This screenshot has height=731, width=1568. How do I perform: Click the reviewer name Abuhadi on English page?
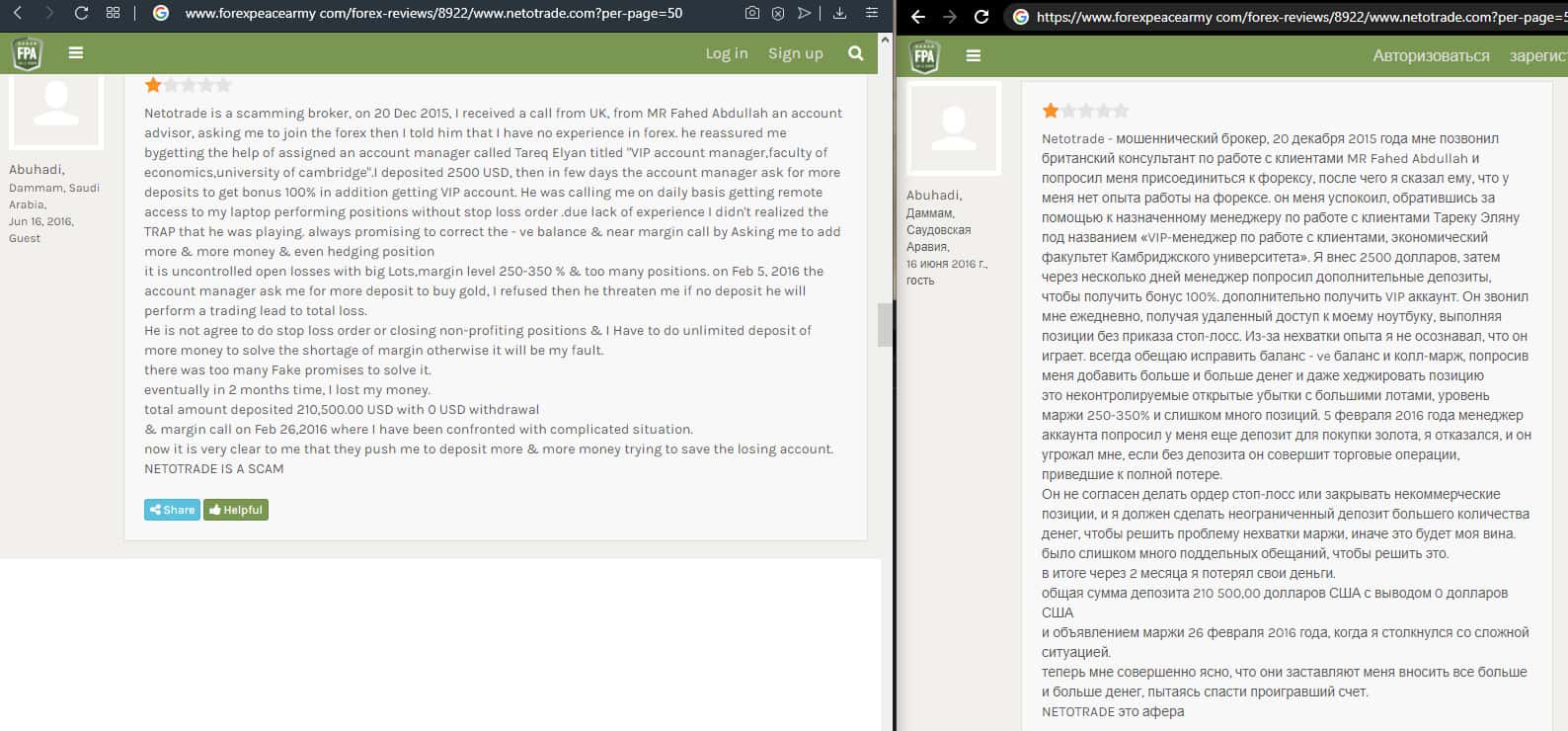click(x=37, y=170)
